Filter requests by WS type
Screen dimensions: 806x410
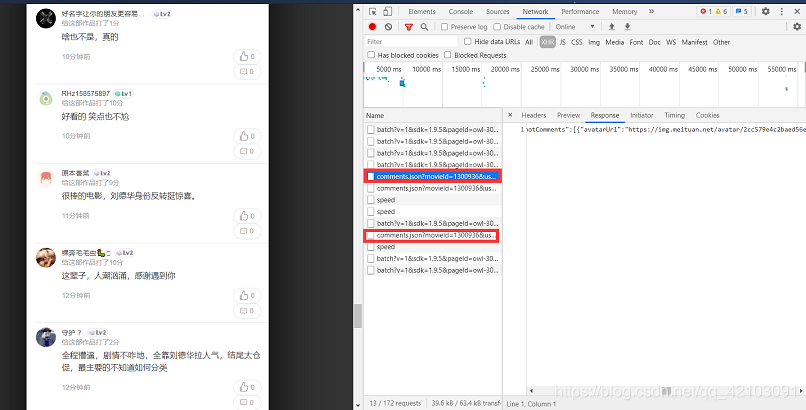671,42
